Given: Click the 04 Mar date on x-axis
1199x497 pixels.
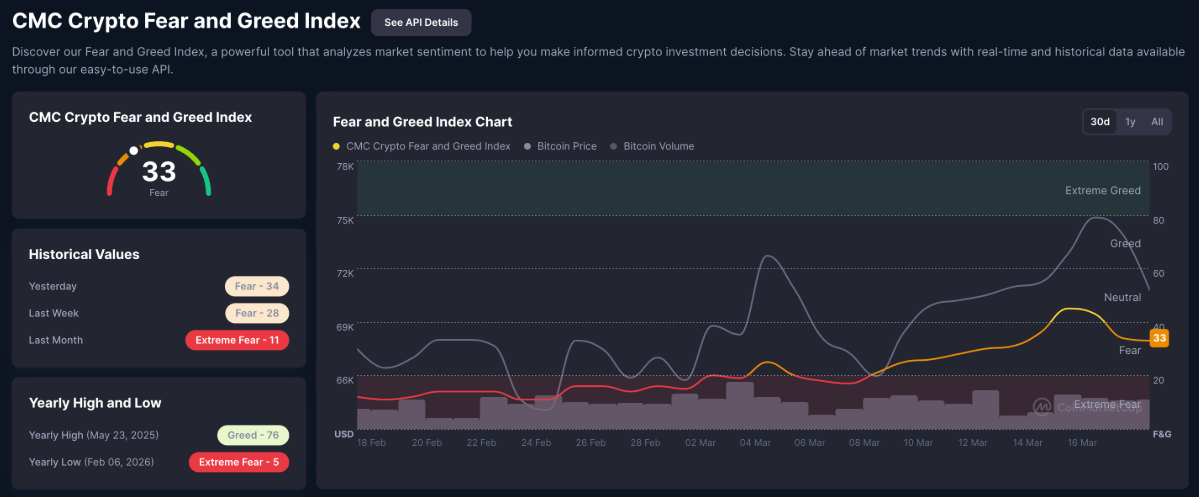Looking at the screenshot, I should point(754,442).
